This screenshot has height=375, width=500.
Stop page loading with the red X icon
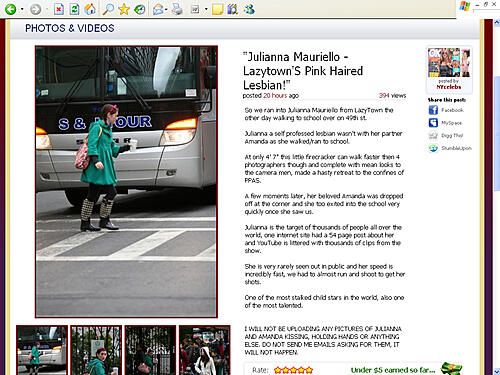point(59,9)
